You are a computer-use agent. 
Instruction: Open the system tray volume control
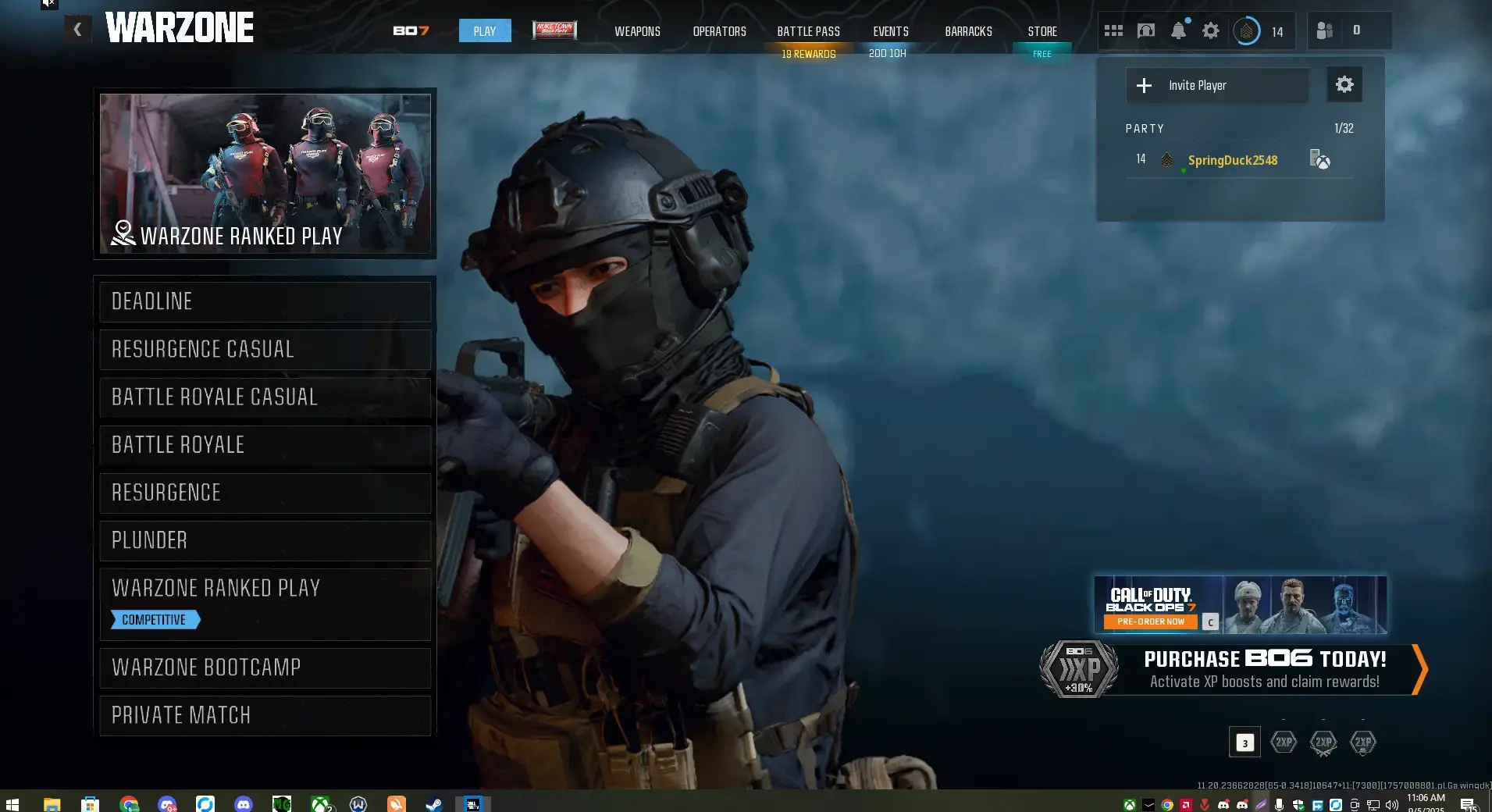click(x=1392, y=805)
